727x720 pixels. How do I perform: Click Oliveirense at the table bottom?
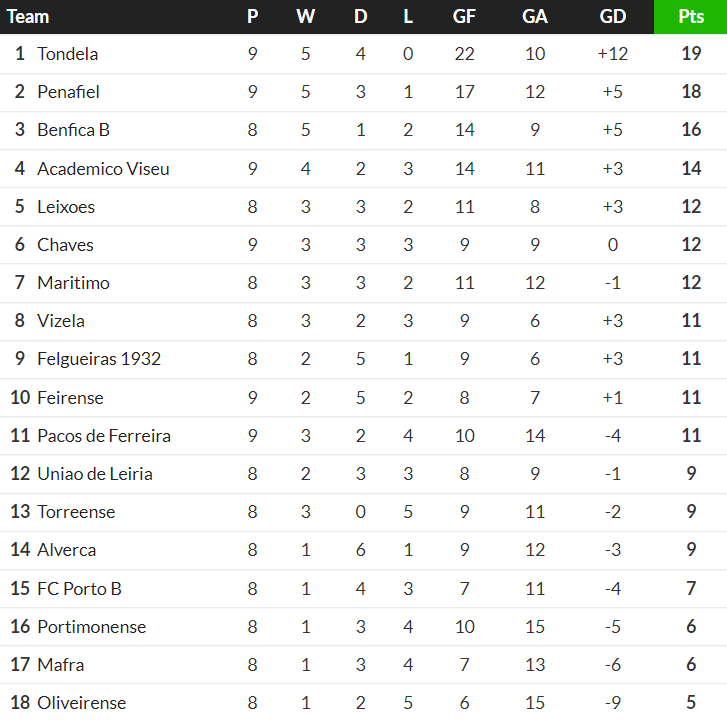81,703
